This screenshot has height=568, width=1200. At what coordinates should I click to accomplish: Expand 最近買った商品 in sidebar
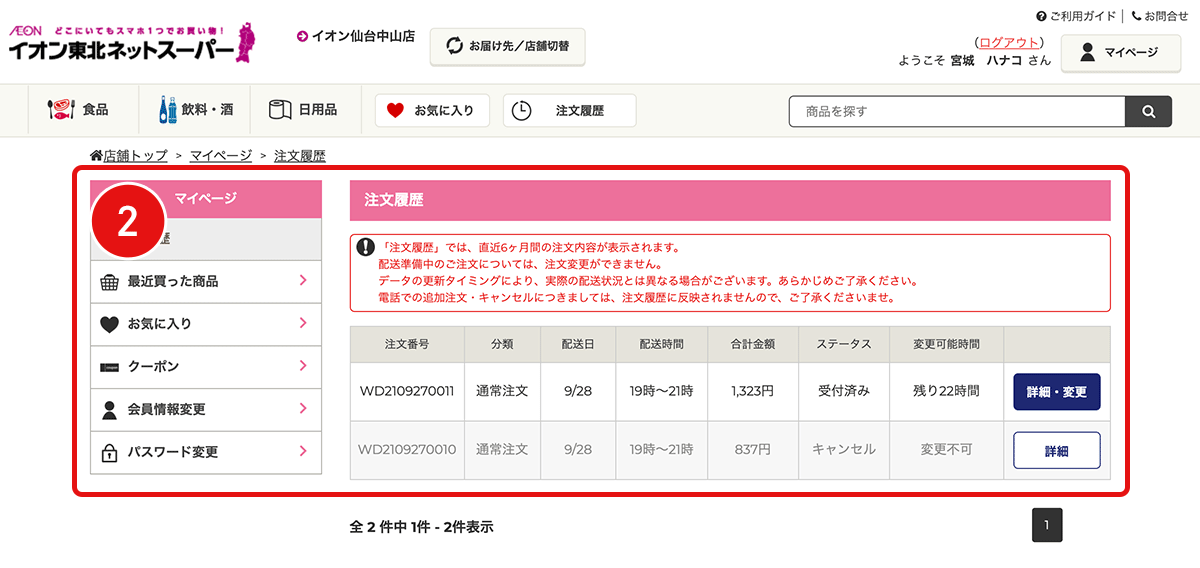click(206, 282)
